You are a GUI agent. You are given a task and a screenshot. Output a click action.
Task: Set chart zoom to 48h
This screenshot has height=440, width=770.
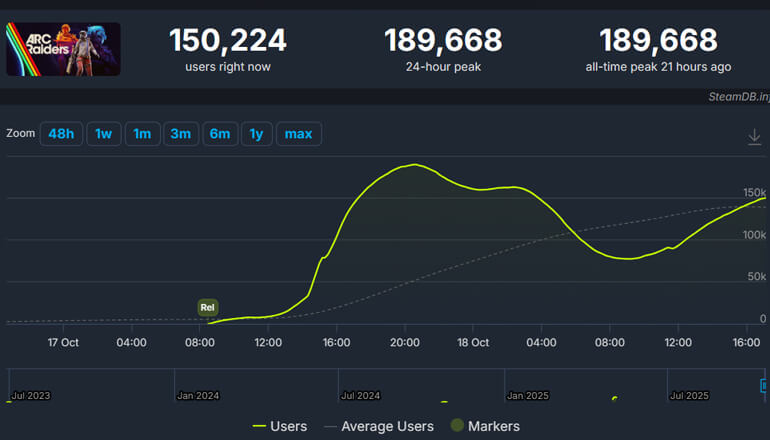coord(60,134)
